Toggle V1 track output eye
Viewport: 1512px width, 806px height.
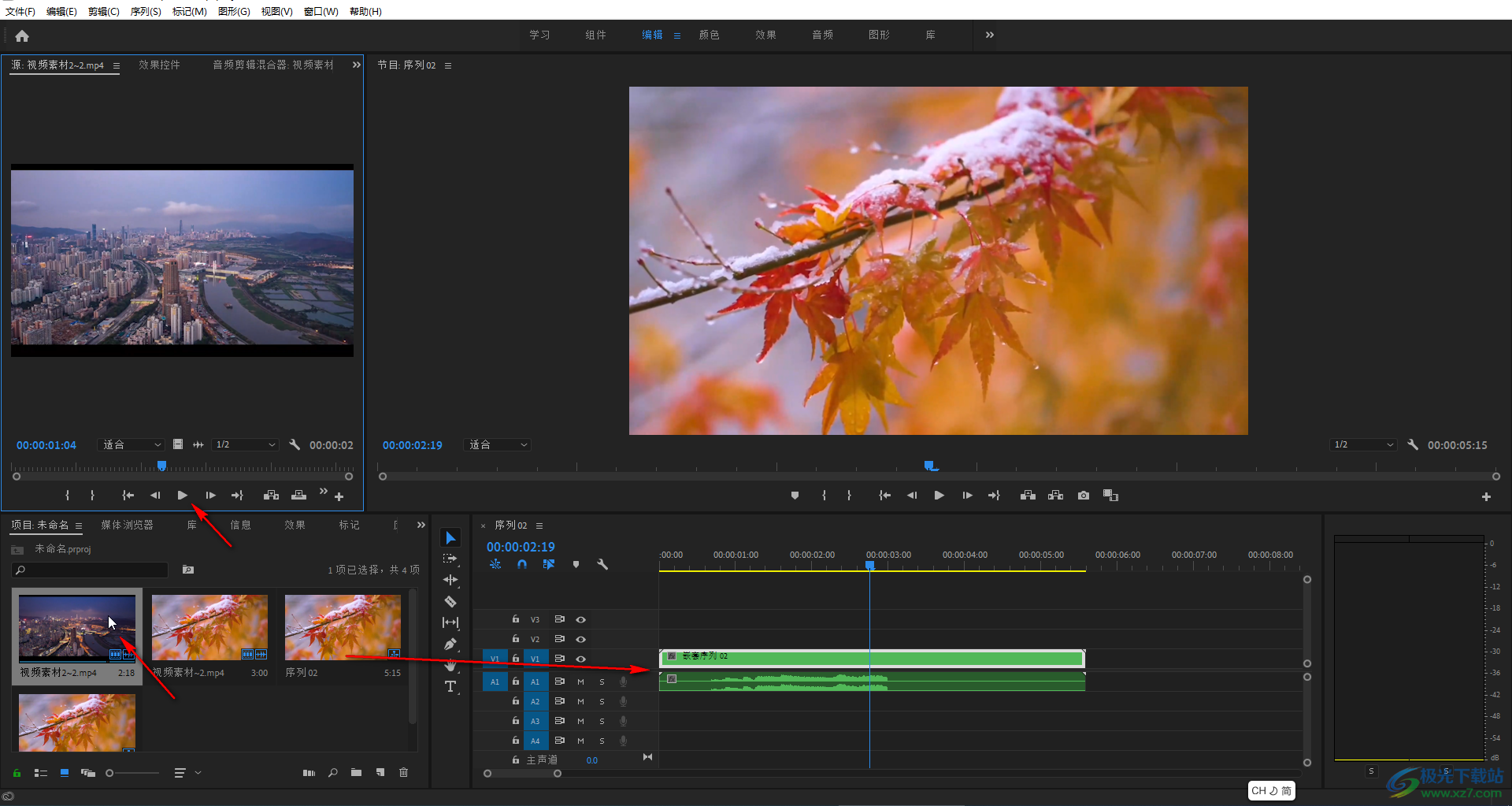tap(580, 659)
